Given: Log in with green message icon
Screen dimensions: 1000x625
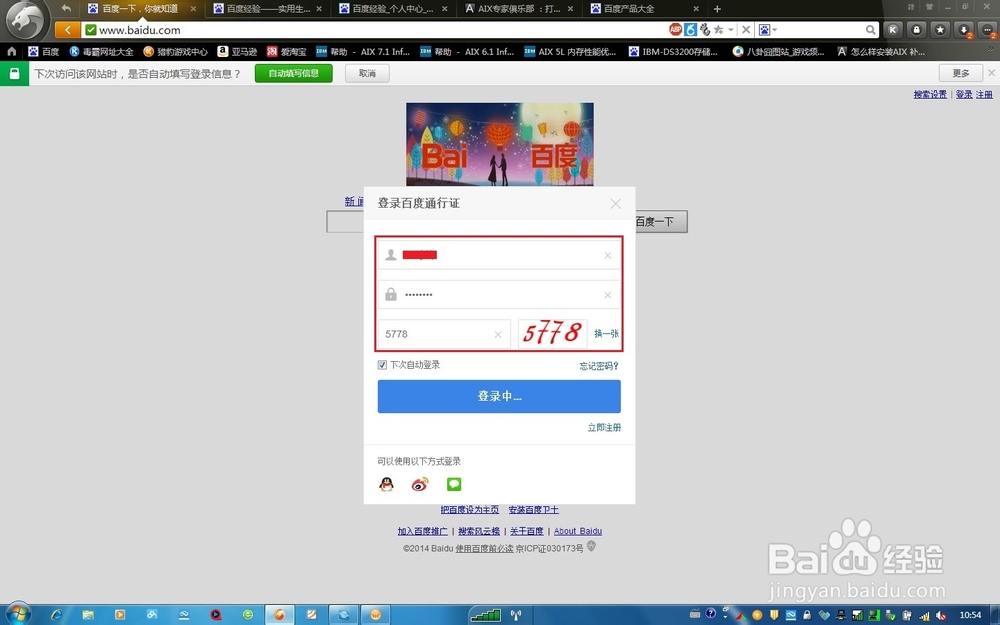Looking at the screenshot, I should tap(453, 484).
